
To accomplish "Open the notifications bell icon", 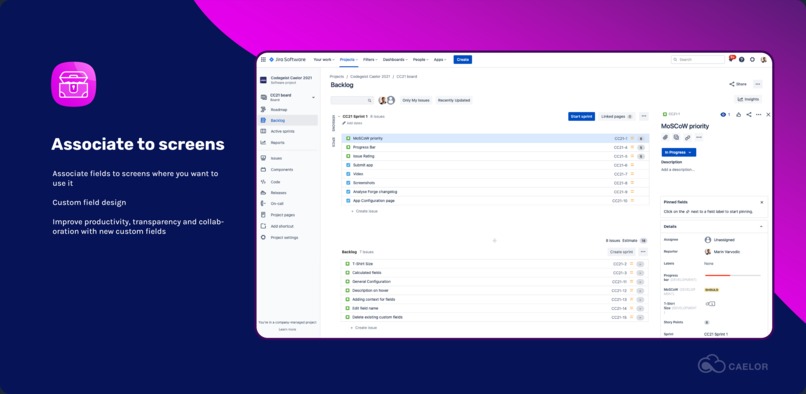I will point(731,59).
